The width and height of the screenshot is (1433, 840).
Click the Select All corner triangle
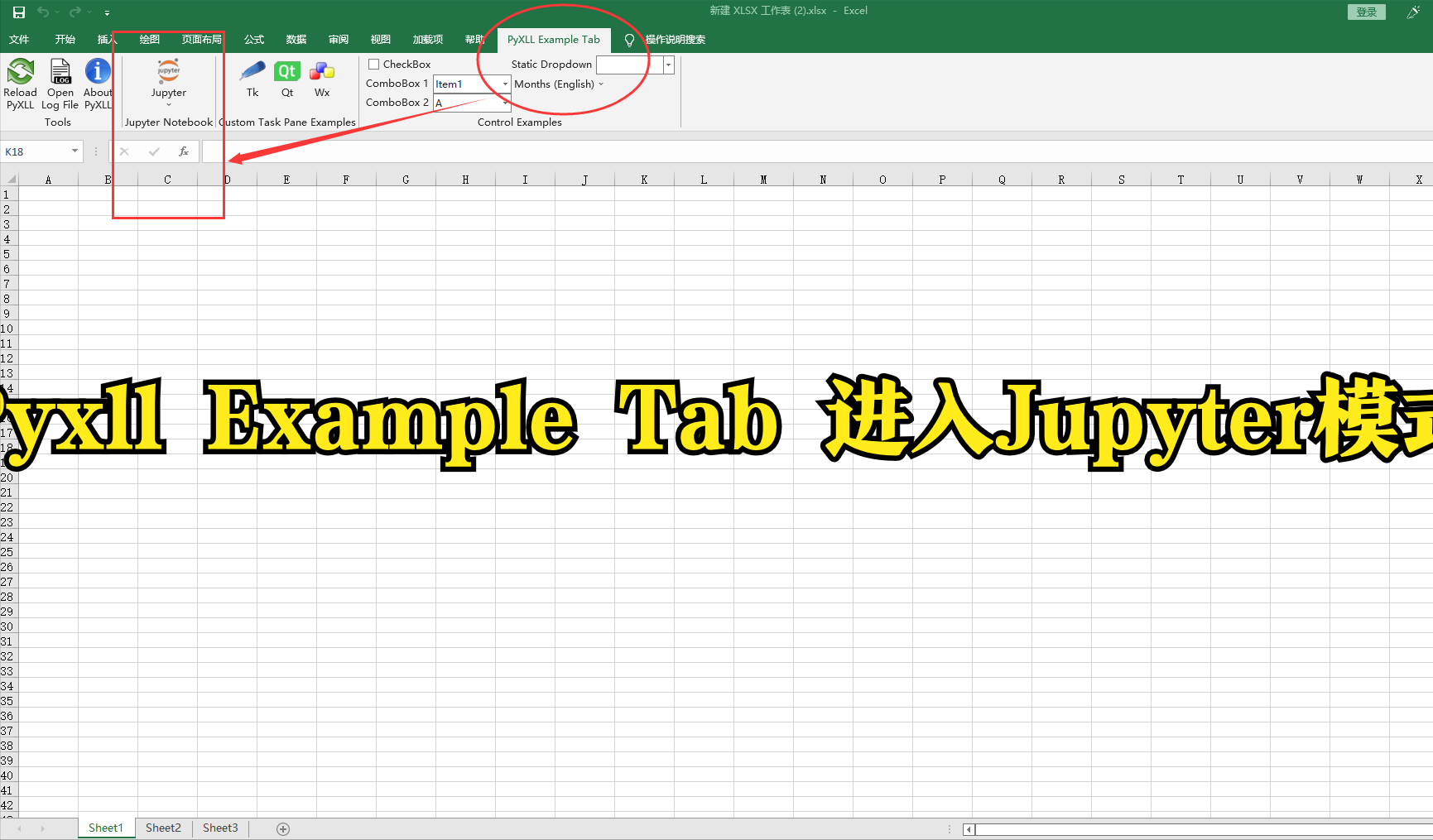10,179
